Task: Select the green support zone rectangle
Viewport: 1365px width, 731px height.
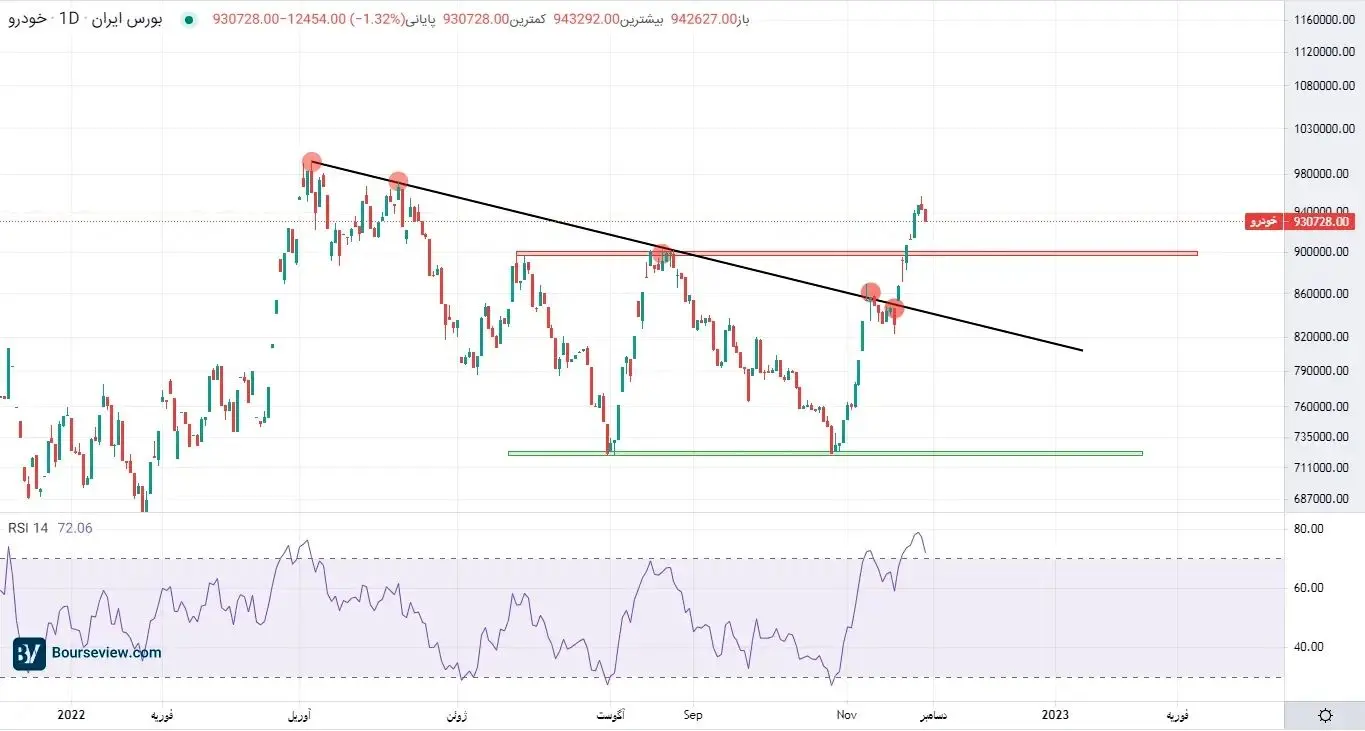Action: click(825, 453)
